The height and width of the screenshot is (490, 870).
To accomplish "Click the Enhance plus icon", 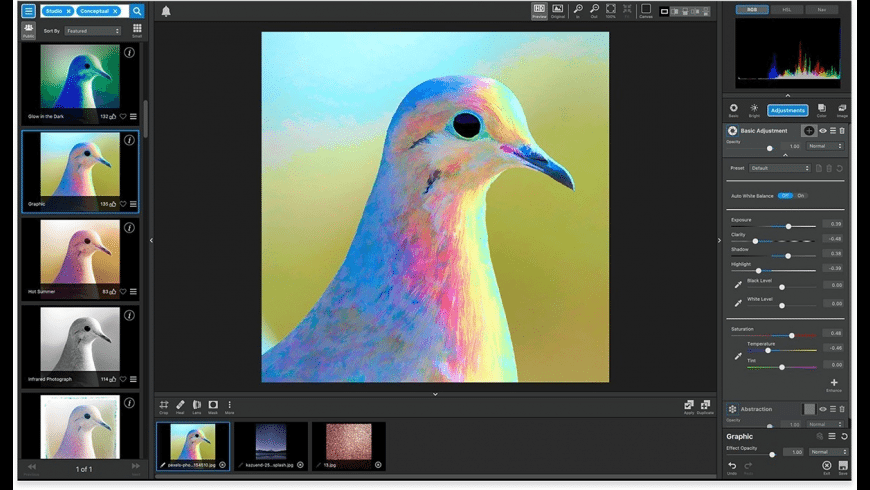I will [x=834, y=384].
